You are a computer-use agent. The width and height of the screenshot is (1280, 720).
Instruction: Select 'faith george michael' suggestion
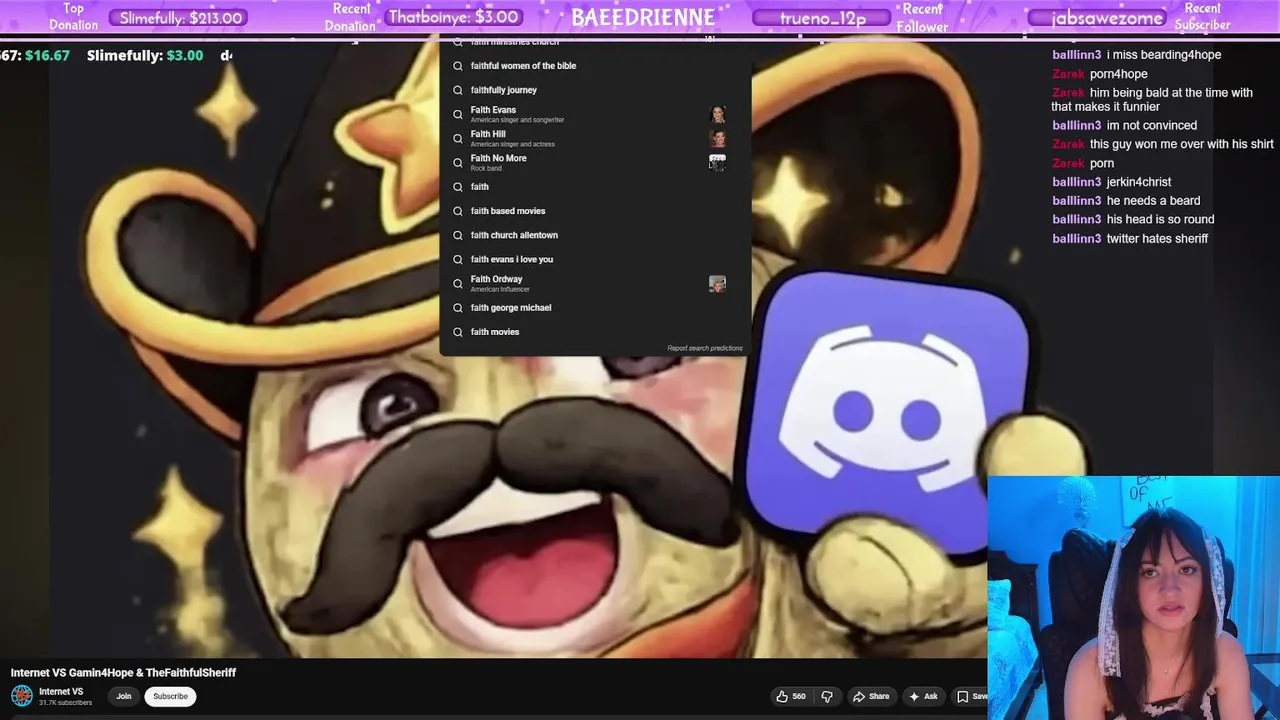595,308
